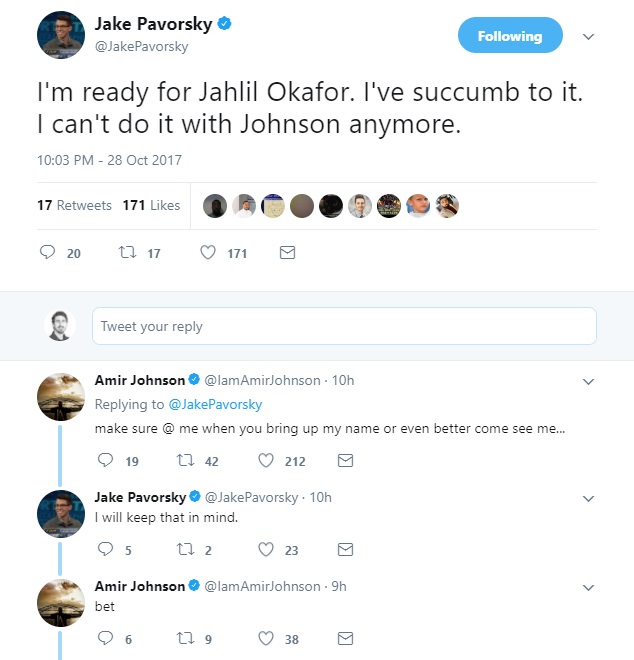
Task: View the 171 Likes list
Action: click(x=151, y=205)
